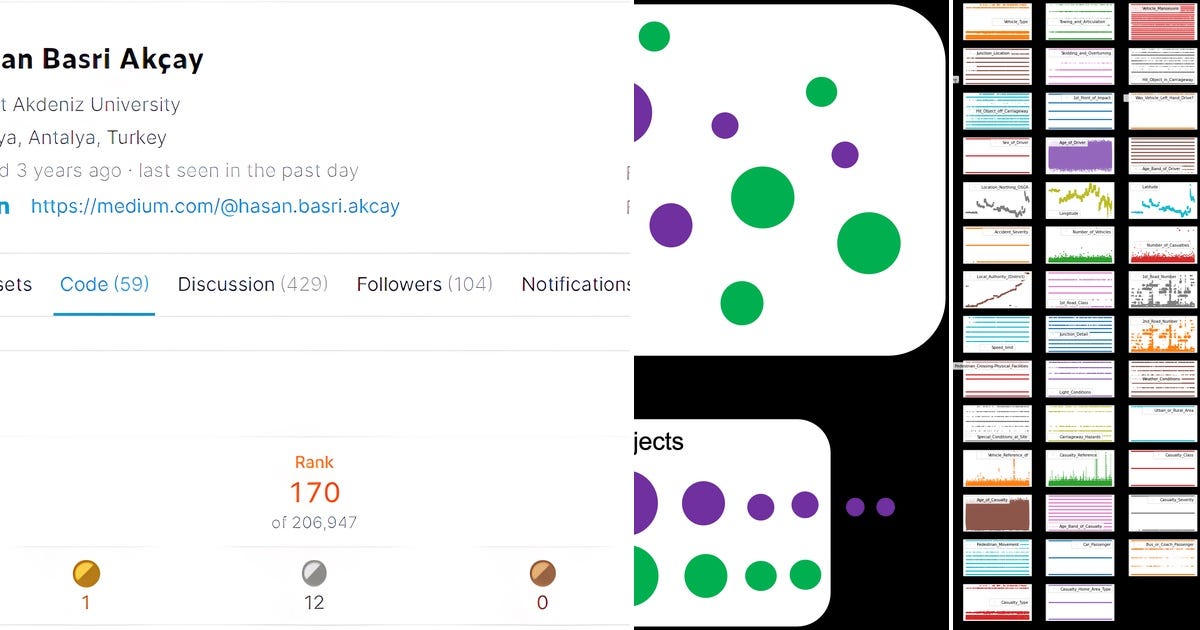Click the Rank 170 value

point(313,492)
